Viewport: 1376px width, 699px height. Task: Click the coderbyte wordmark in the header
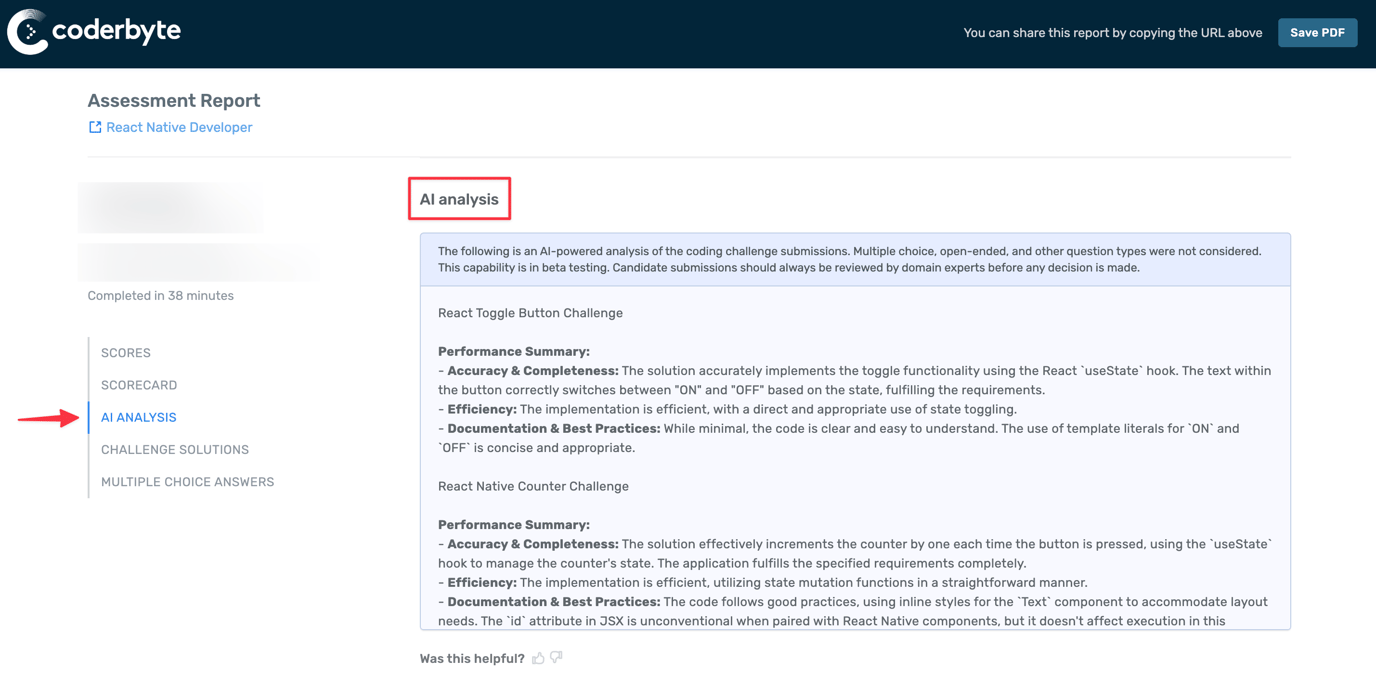tap(116, 31)
